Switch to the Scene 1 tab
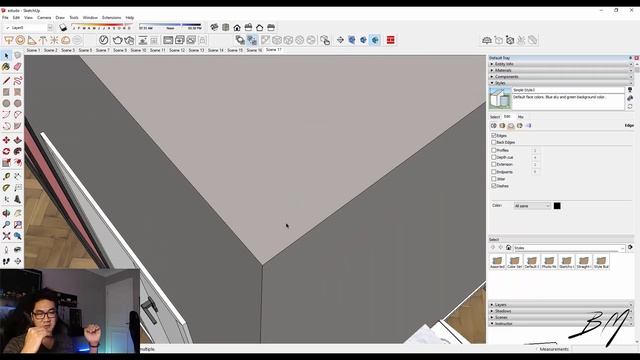 tap(33, 50)
